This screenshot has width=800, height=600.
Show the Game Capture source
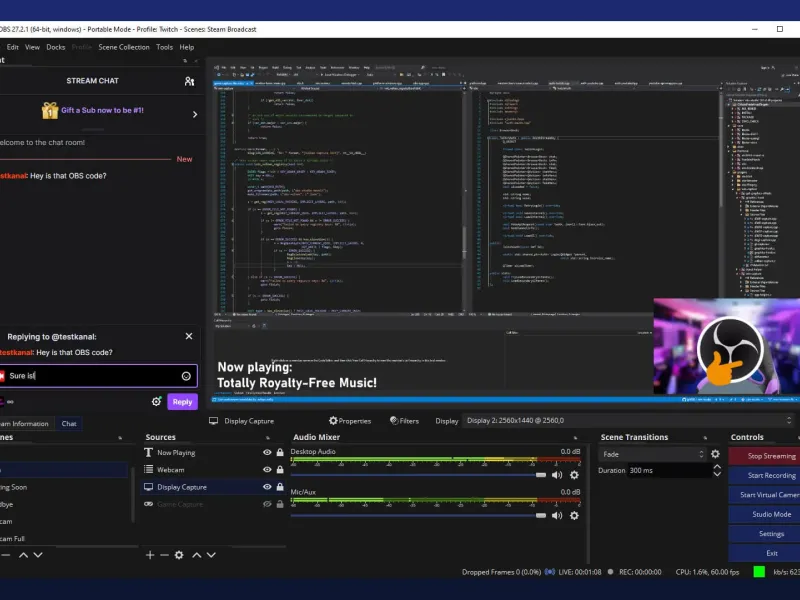267,504
